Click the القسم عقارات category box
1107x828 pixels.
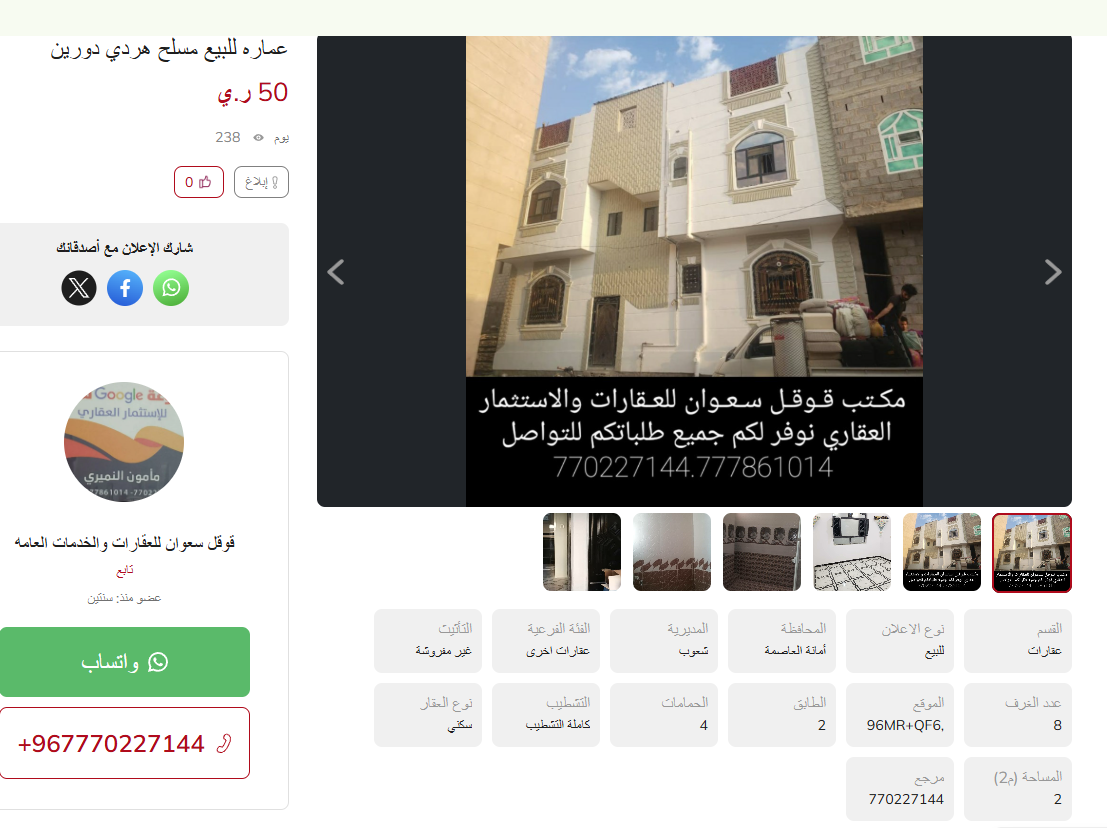click(1017, 640)
